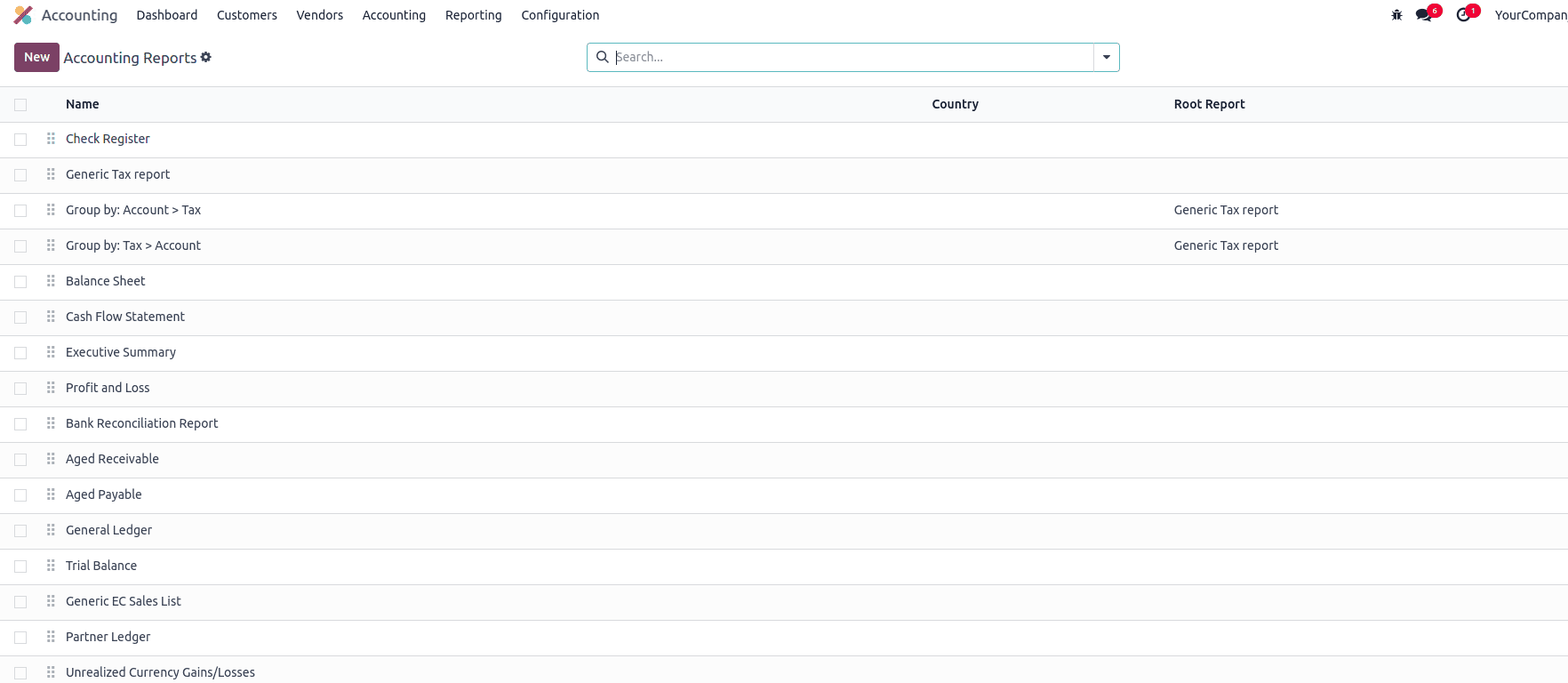This screenshot has width=1568, height=683.
Task: Open the Configuration menu
Action: click(560, 15)
